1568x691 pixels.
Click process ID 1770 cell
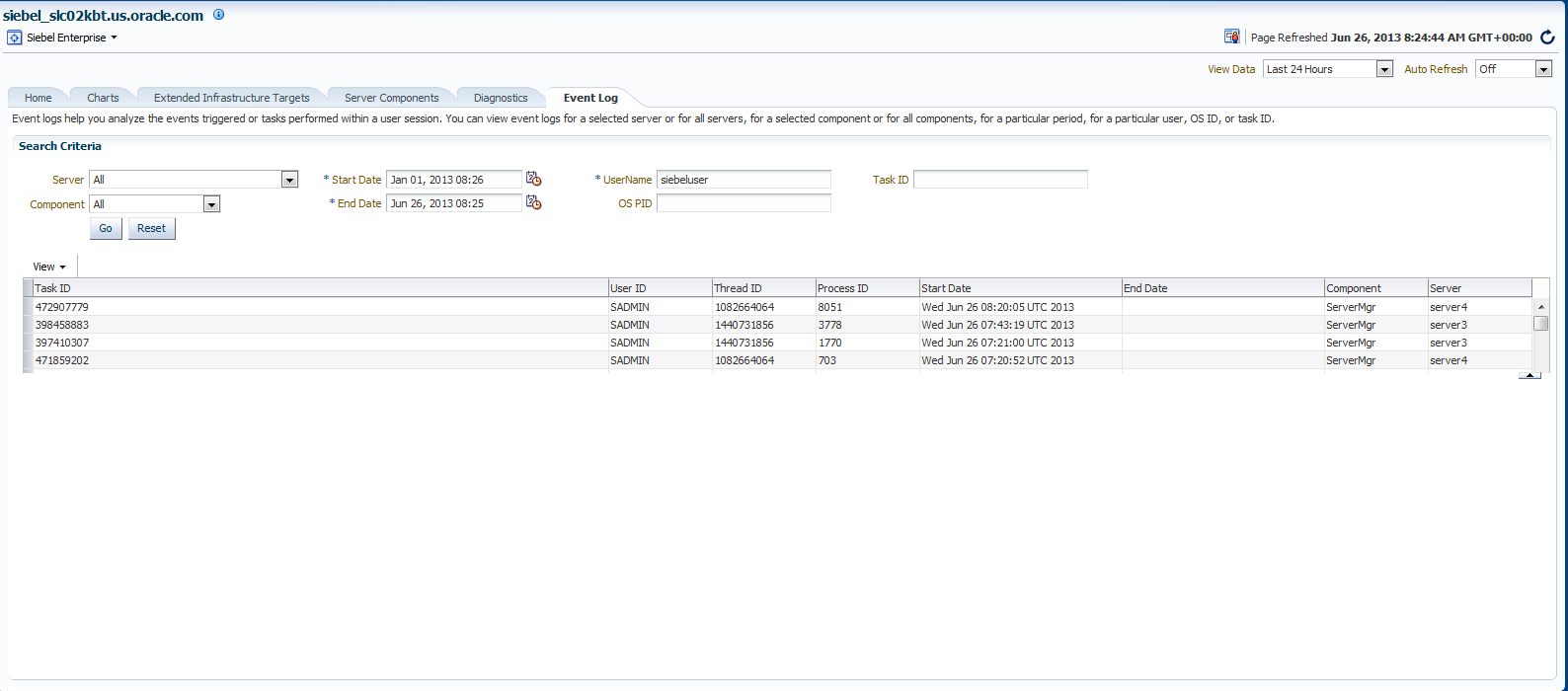tap(867, 343)
